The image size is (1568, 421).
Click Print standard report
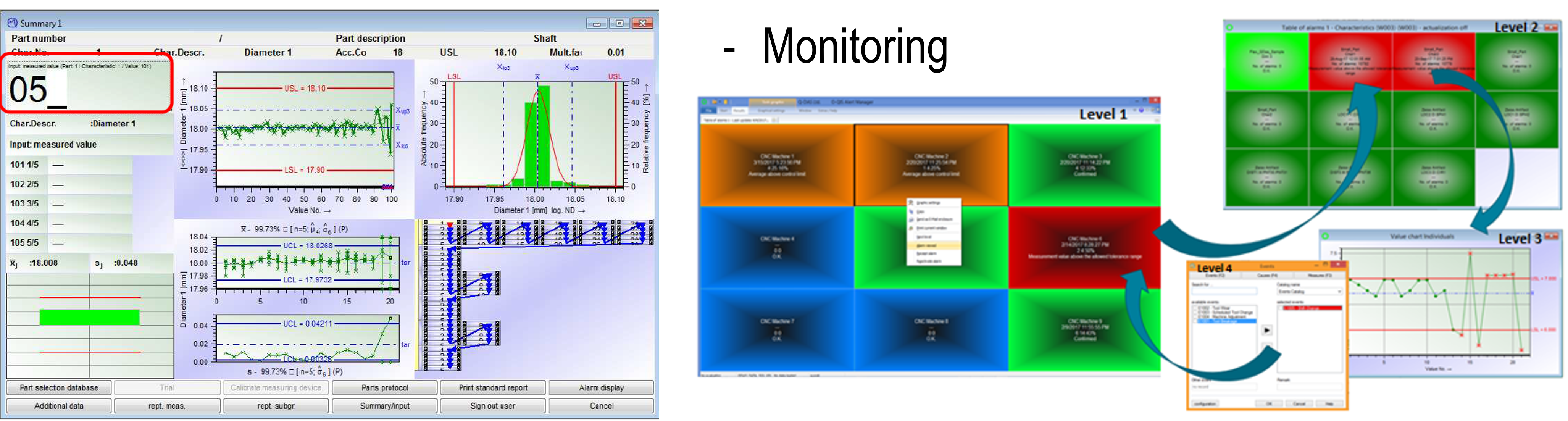pyautogui.click(x=493, y=387)
